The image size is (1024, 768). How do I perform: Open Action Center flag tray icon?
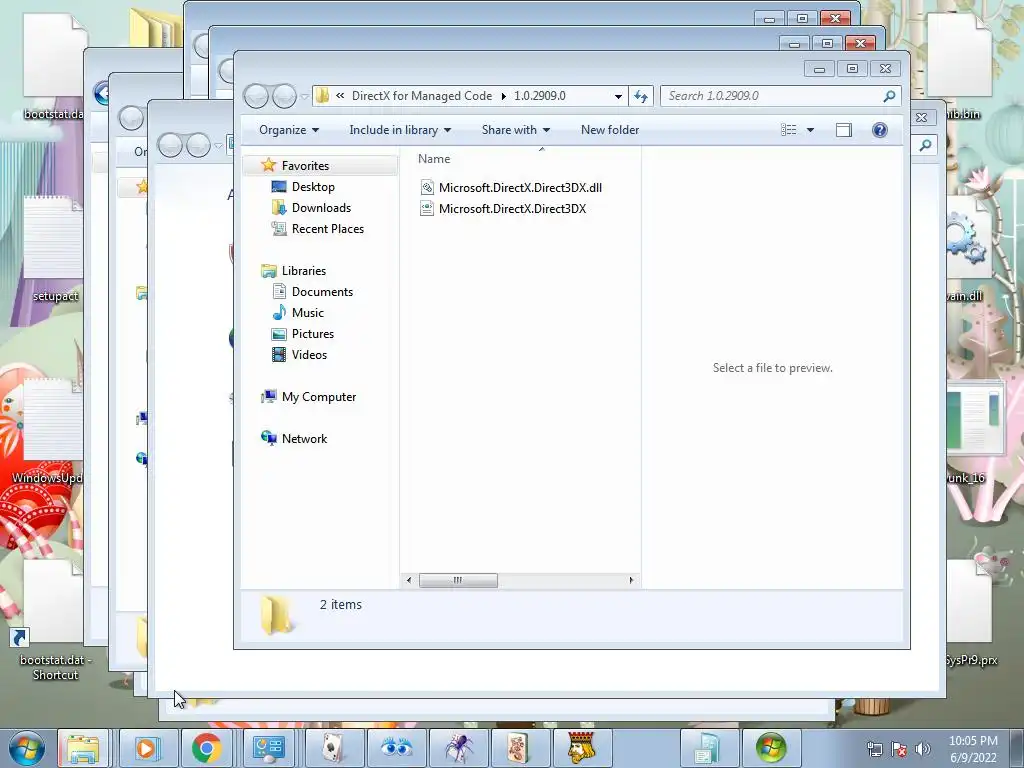click(x=899, y=749)
